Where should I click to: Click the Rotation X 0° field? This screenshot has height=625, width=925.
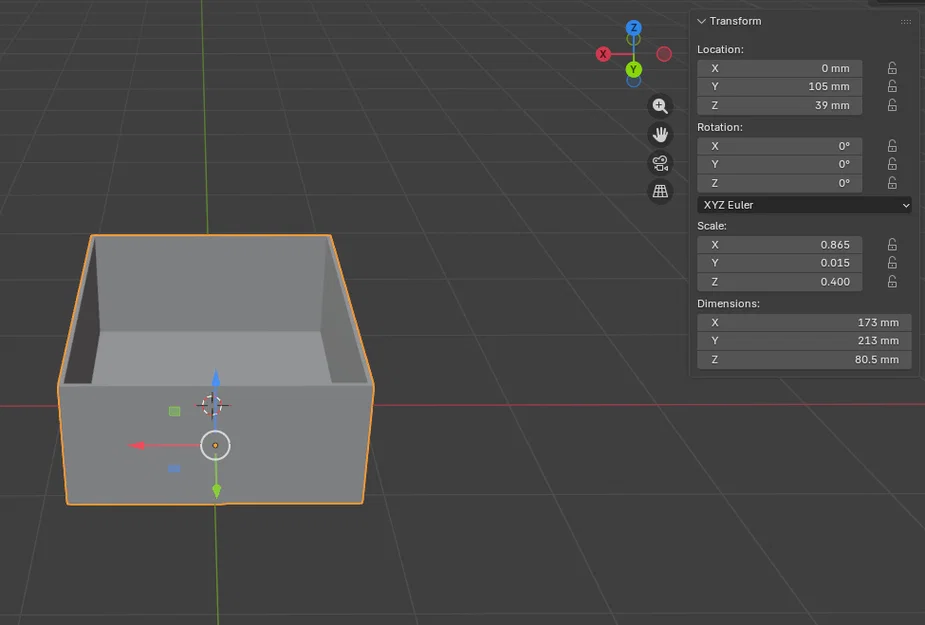(x=779, y=146)
